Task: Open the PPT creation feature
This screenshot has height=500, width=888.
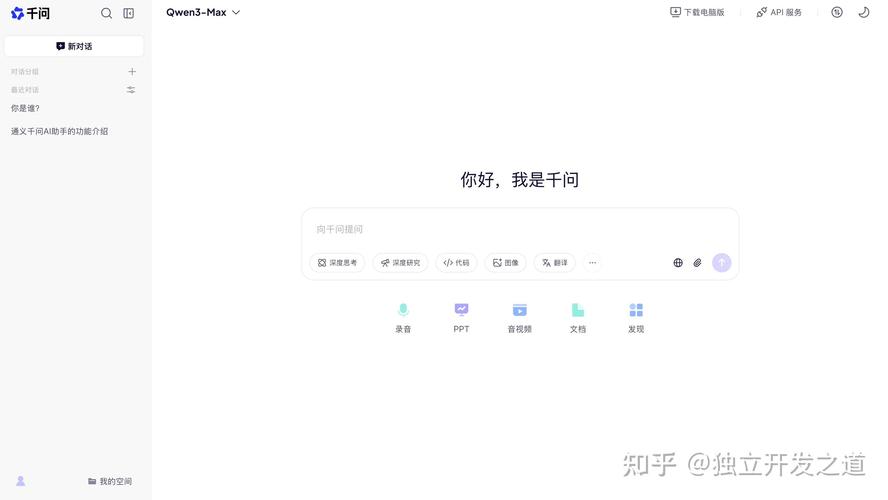Action: coord(462,318)
